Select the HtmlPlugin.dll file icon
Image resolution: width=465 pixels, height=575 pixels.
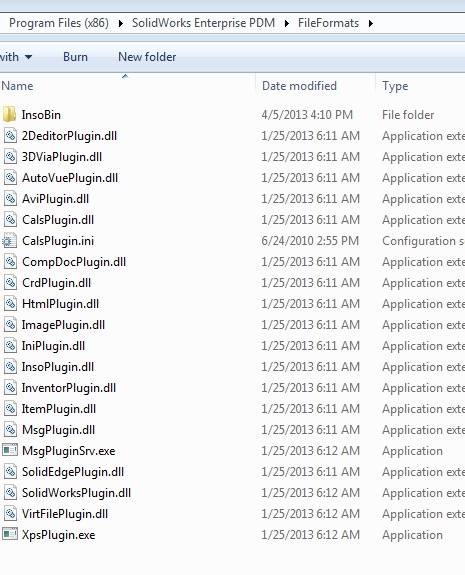coord(10,304)
